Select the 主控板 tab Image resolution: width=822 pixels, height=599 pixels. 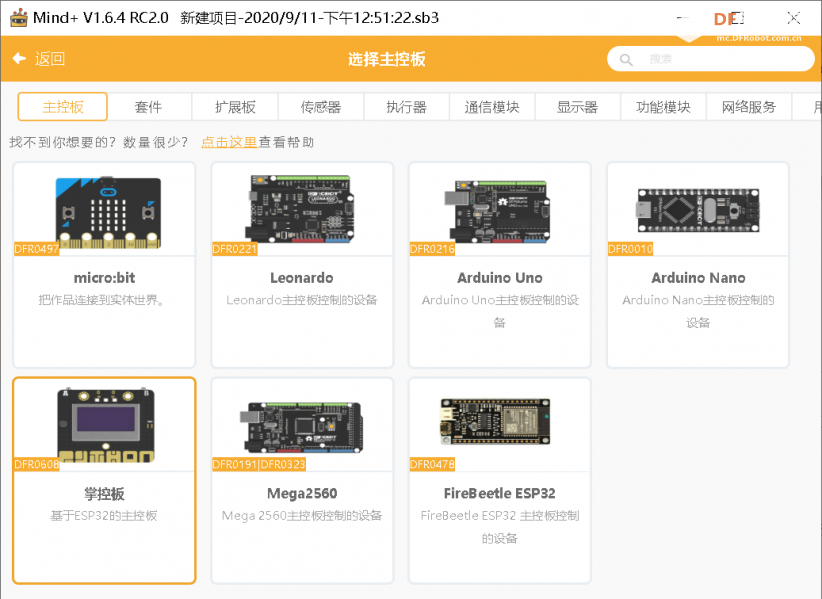[x=62, y=107]
